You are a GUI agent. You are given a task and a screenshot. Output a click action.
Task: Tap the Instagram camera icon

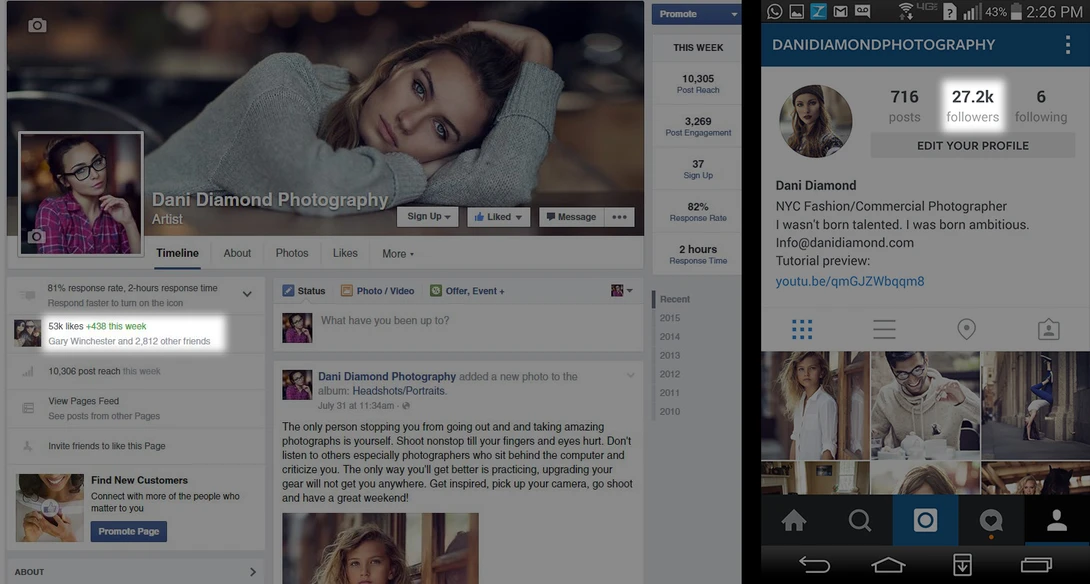pyautogui.click(x=925, y=520)
